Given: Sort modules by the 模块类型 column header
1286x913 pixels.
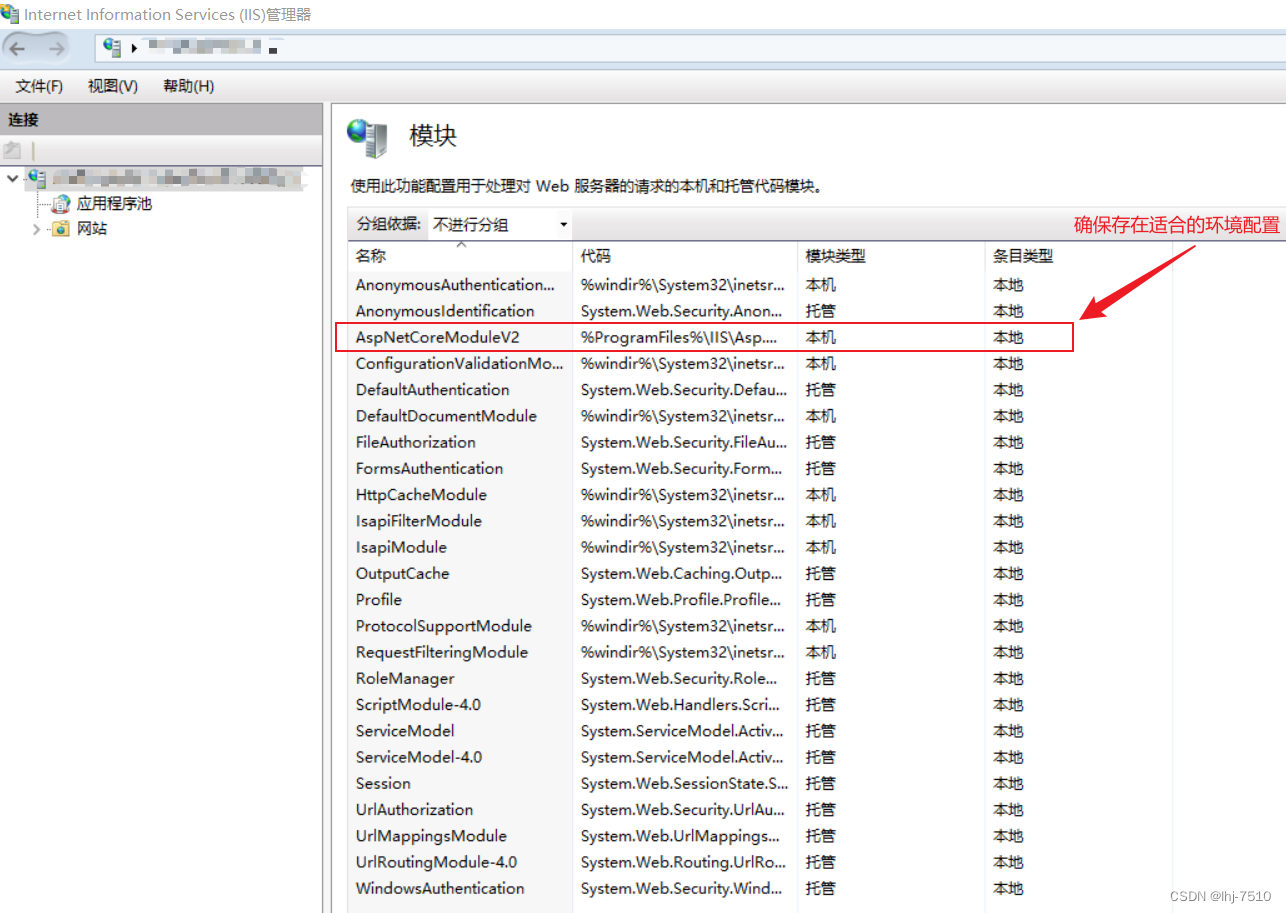Looking at the screenshot, I should click(x=888, y=256).
